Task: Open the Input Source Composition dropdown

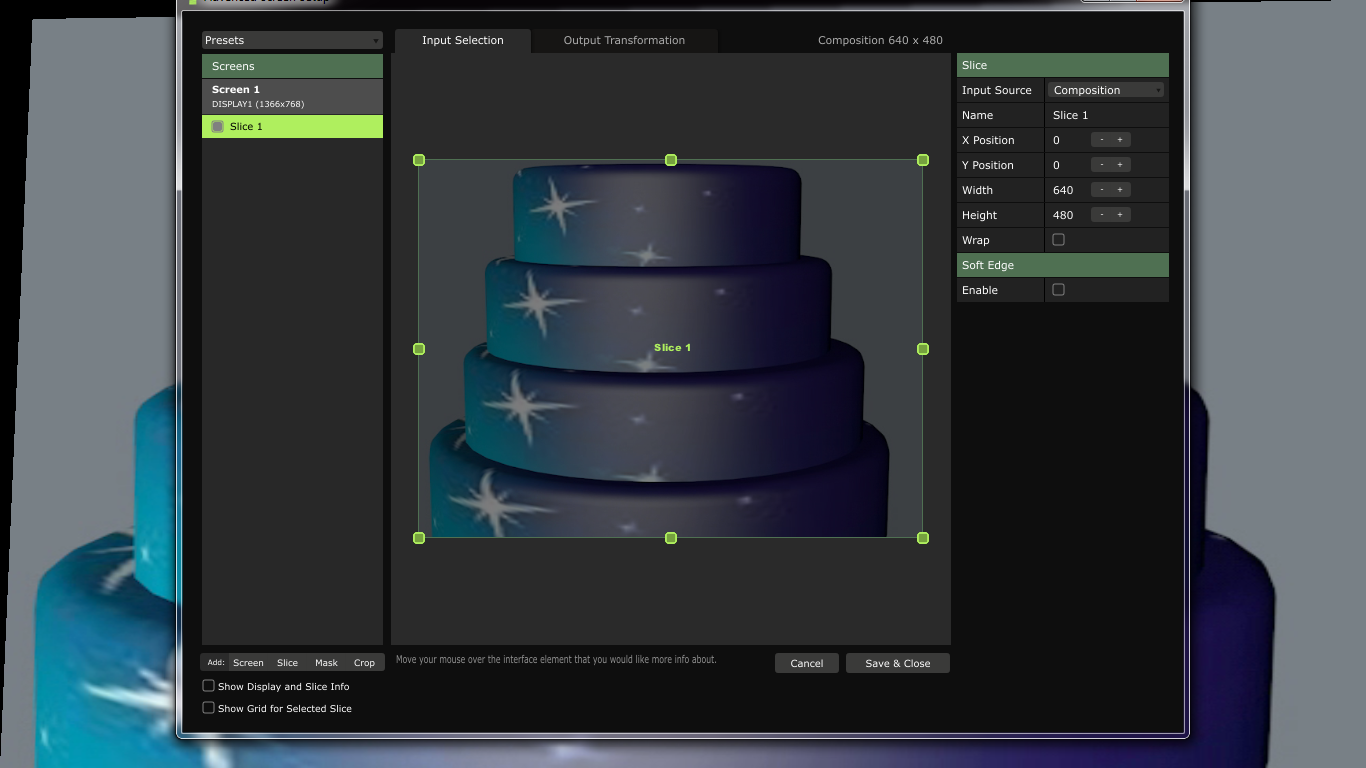Action: (1106, 90)
